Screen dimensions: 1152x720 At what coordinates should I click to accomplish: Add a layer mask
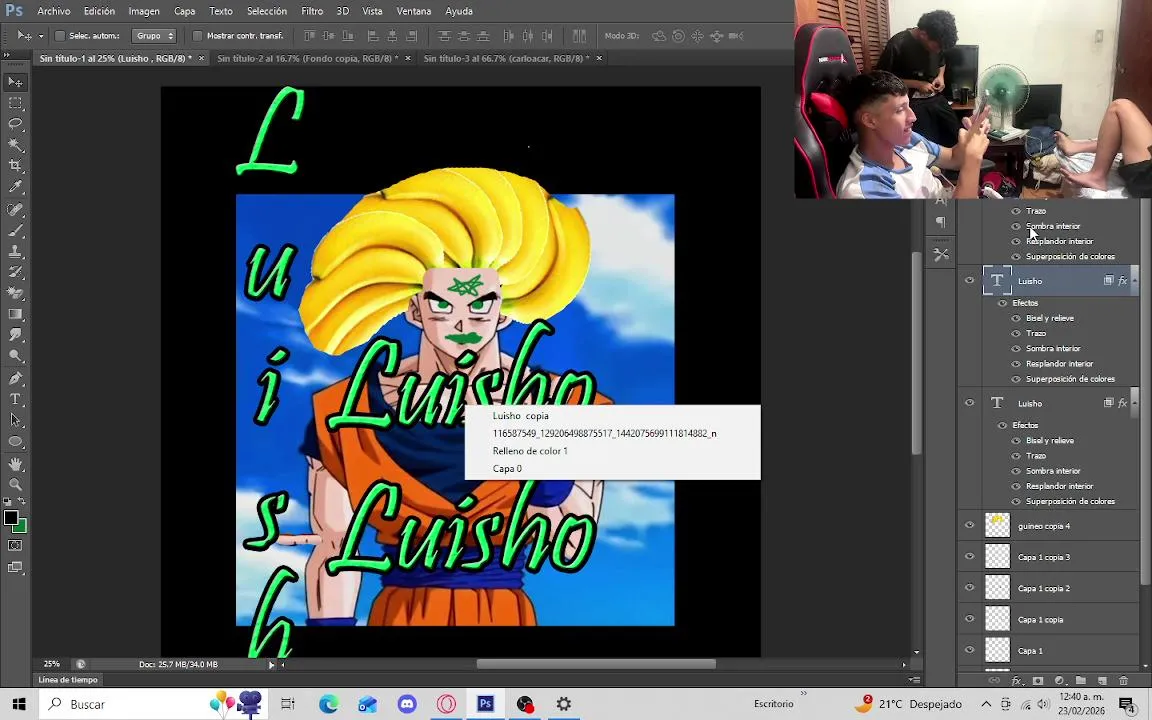click(x=1037, y=681)
